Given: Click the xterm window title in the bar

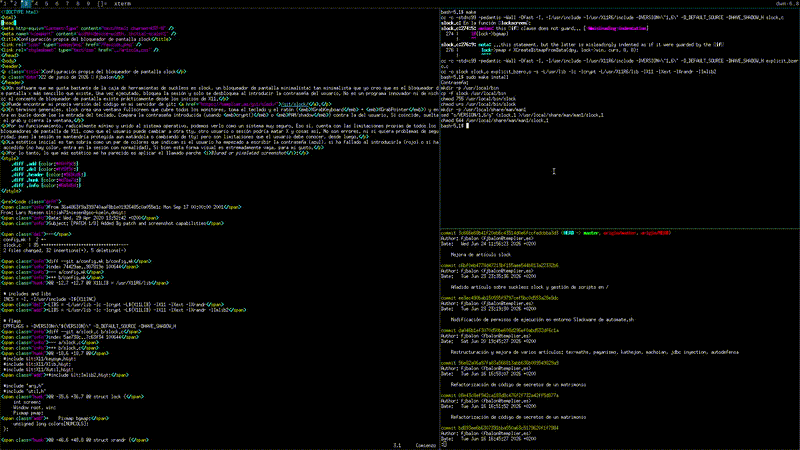Looking at the screenshot, I should point(122,3).
